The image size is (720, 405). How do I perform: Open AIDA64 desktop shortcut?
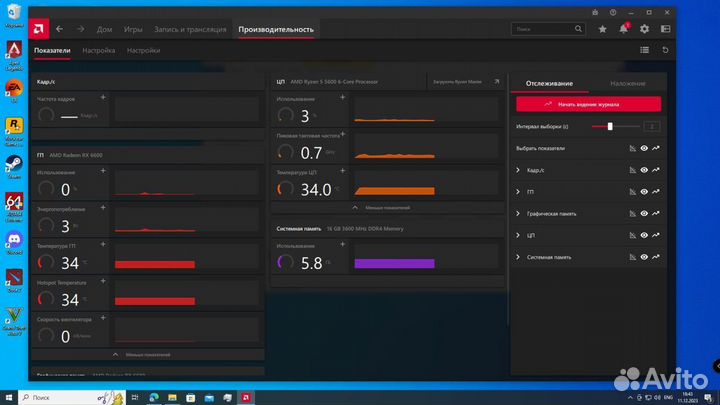14,207
